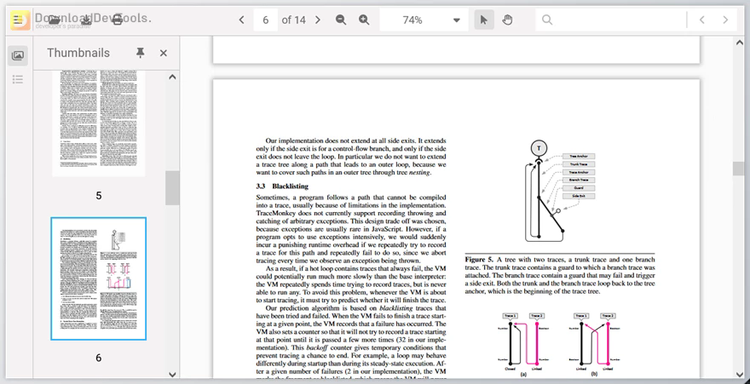The width and height of the screenshot is (750, 384).
Task: Click the 'of 14' page count text
Action: pos(294,20)
